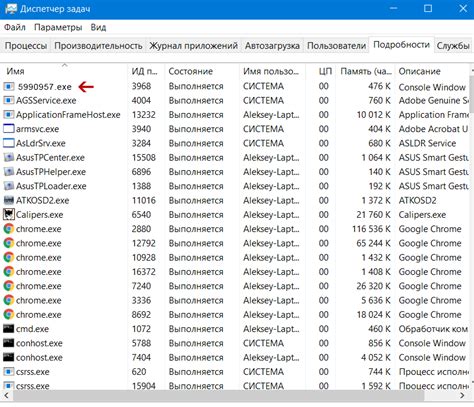This screenshot has width=474, height=407.
Task: Sort by the Описание column header
Action: click(432, 71)
